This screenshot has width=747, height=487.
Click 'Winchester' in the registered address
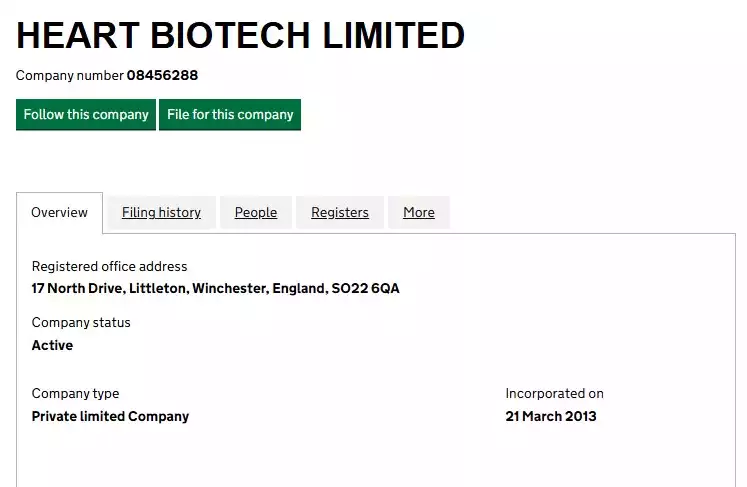[230, 289]
